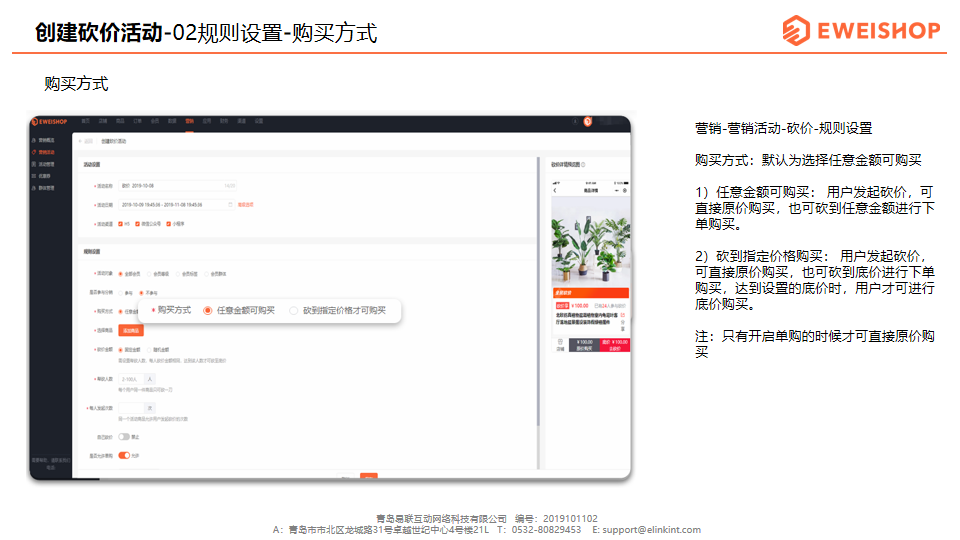Click the red link beside the date field

[x=246, y=204]
